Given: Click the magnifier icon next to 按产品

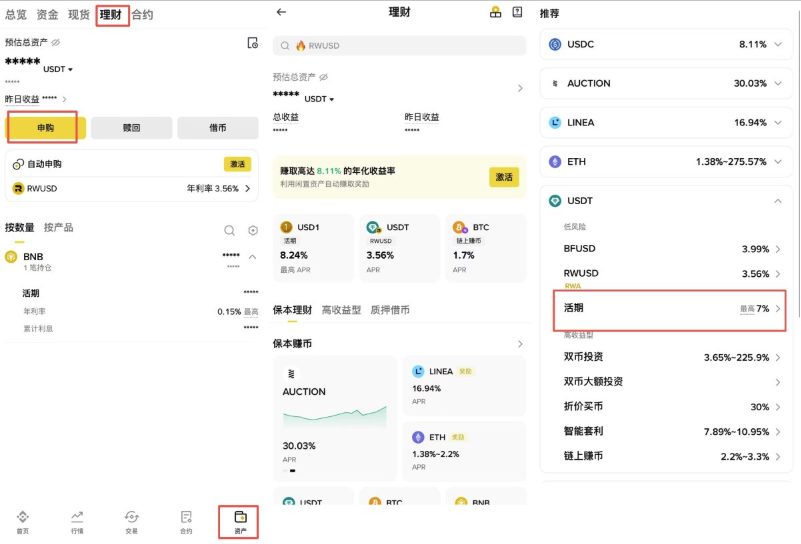Looking at the screenshot, I should point(229,230).
